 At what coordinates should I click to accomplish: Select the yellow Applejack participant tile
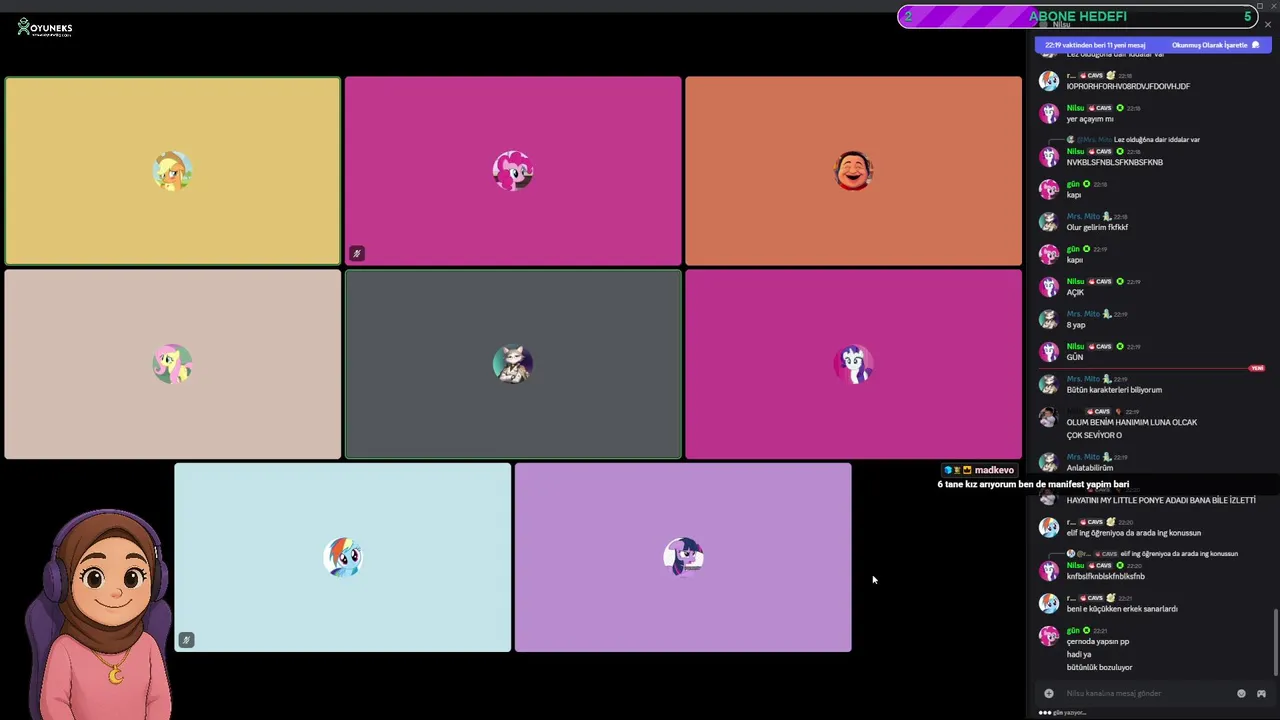pos(172,171)
